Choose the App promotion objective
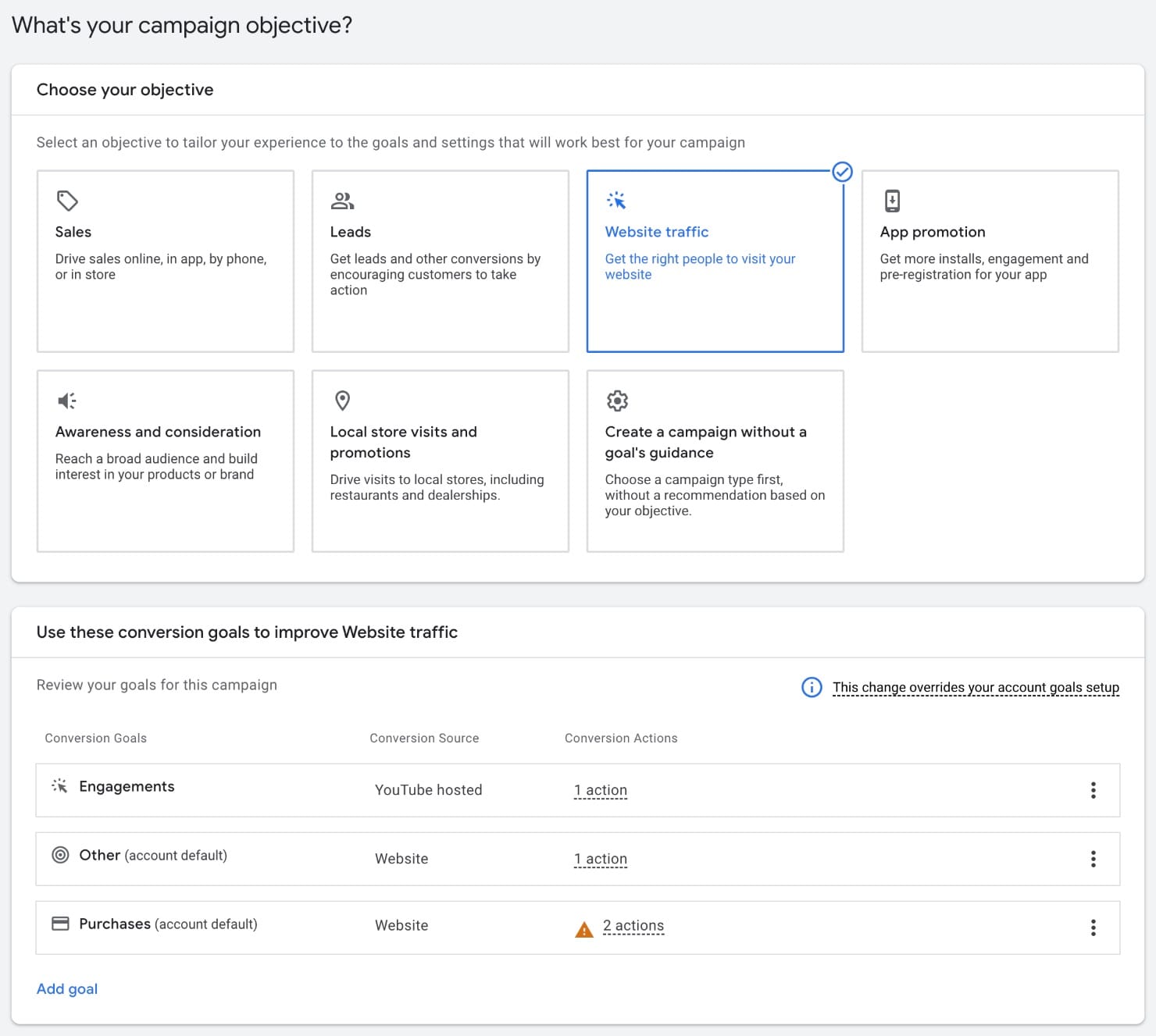Screen dimensions: 1156x1036 pos(990,261)
